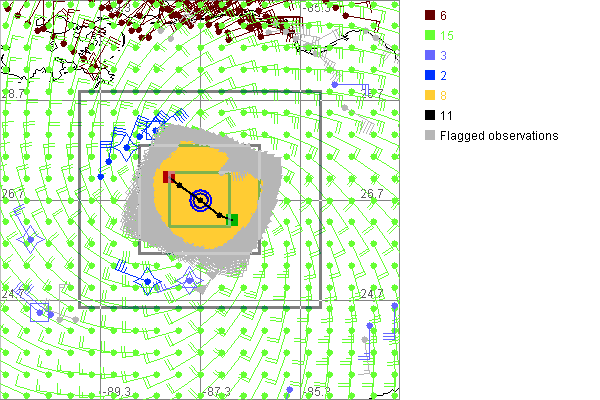Select the legend label '11'
600x400 pixels.
[446, 116]
